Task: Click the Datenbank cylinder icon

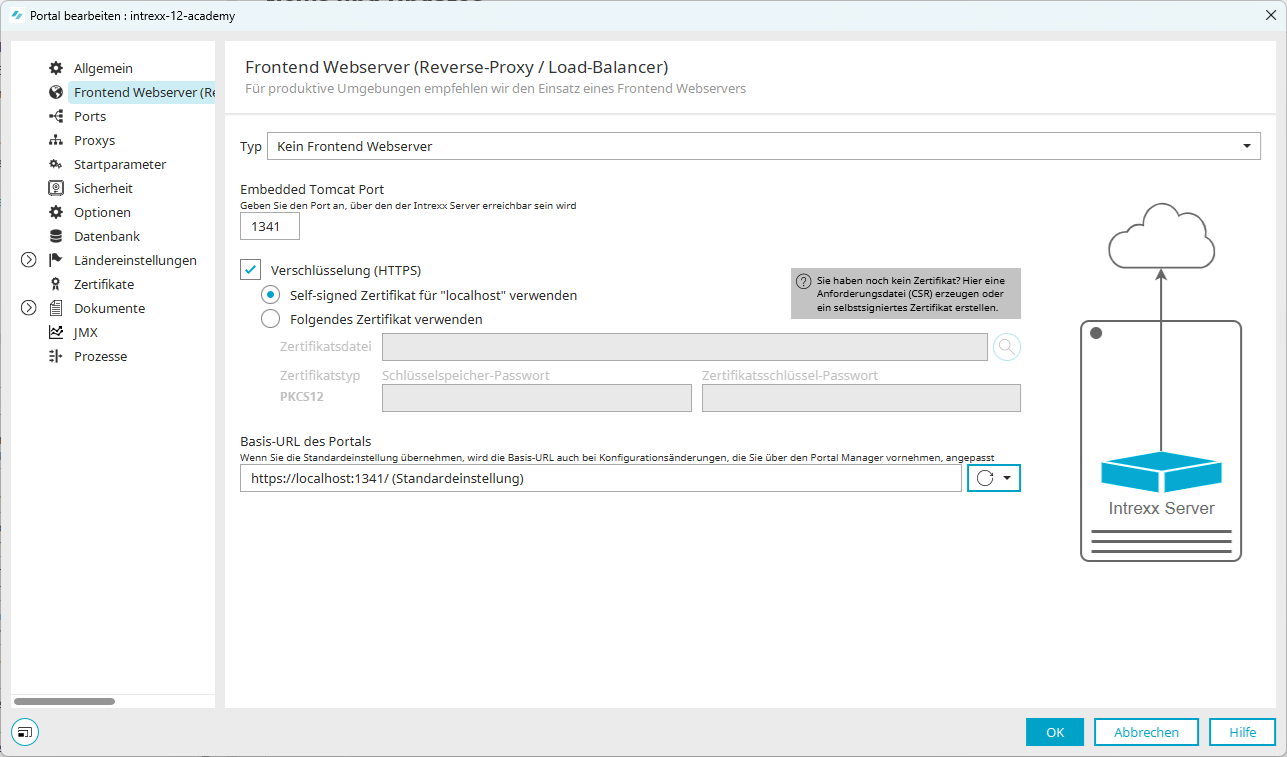Action: [56, 236]
